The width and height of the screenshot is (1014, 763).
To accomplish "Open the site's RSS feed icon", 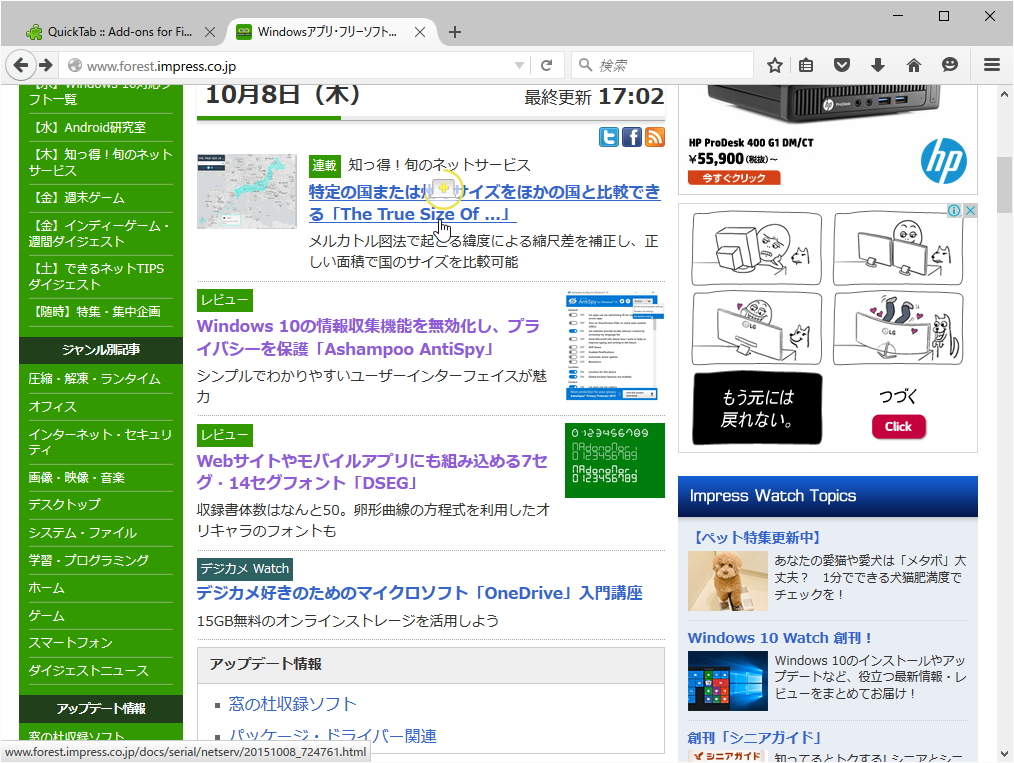I will click(654, 137).
